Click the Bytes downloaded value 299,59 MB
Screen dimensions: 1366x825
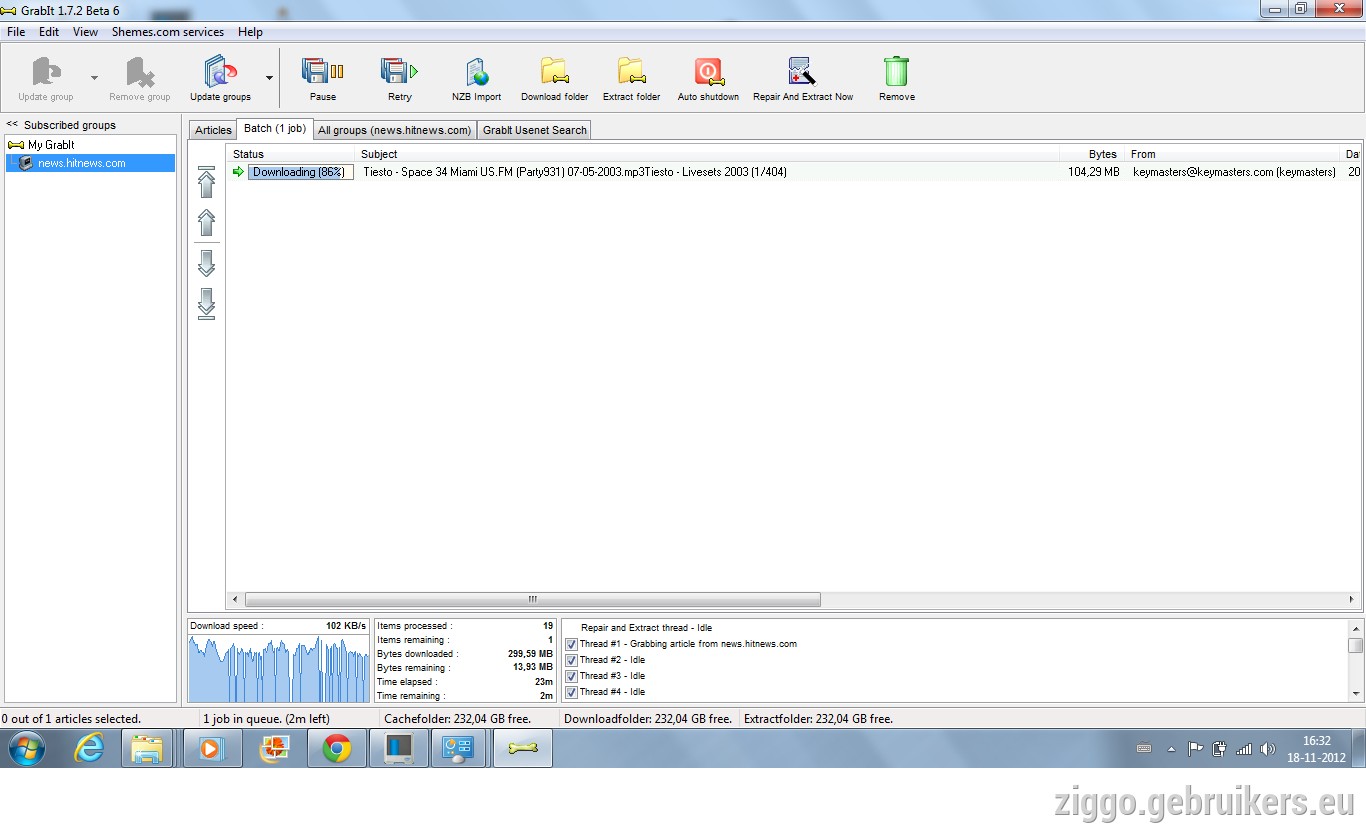pos(530,654)
